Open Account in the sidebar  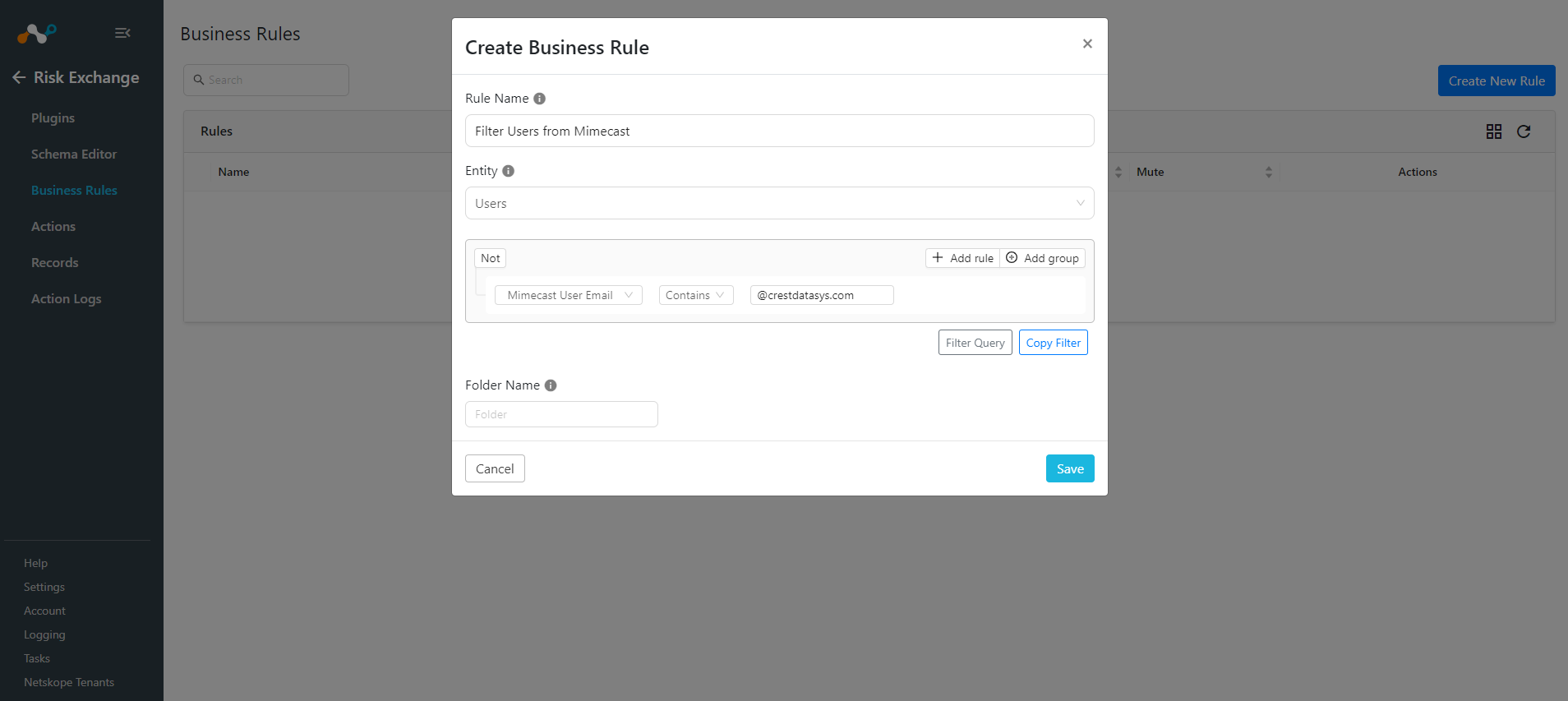pyautogui.click(x=44, y=611)
